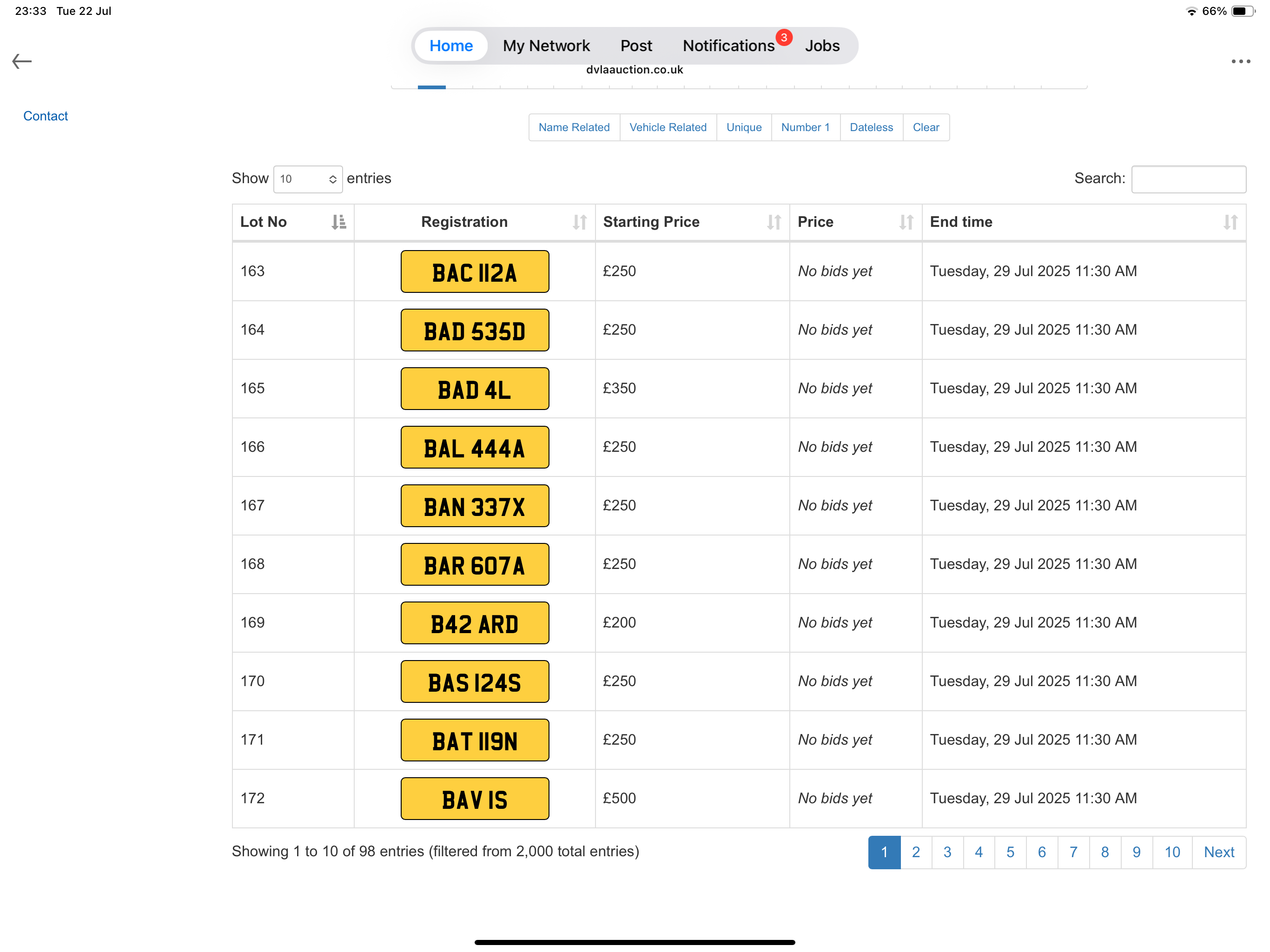Open the Jobs tab
This screenshot has width=1270, height=952.
[x=821, y=46]
